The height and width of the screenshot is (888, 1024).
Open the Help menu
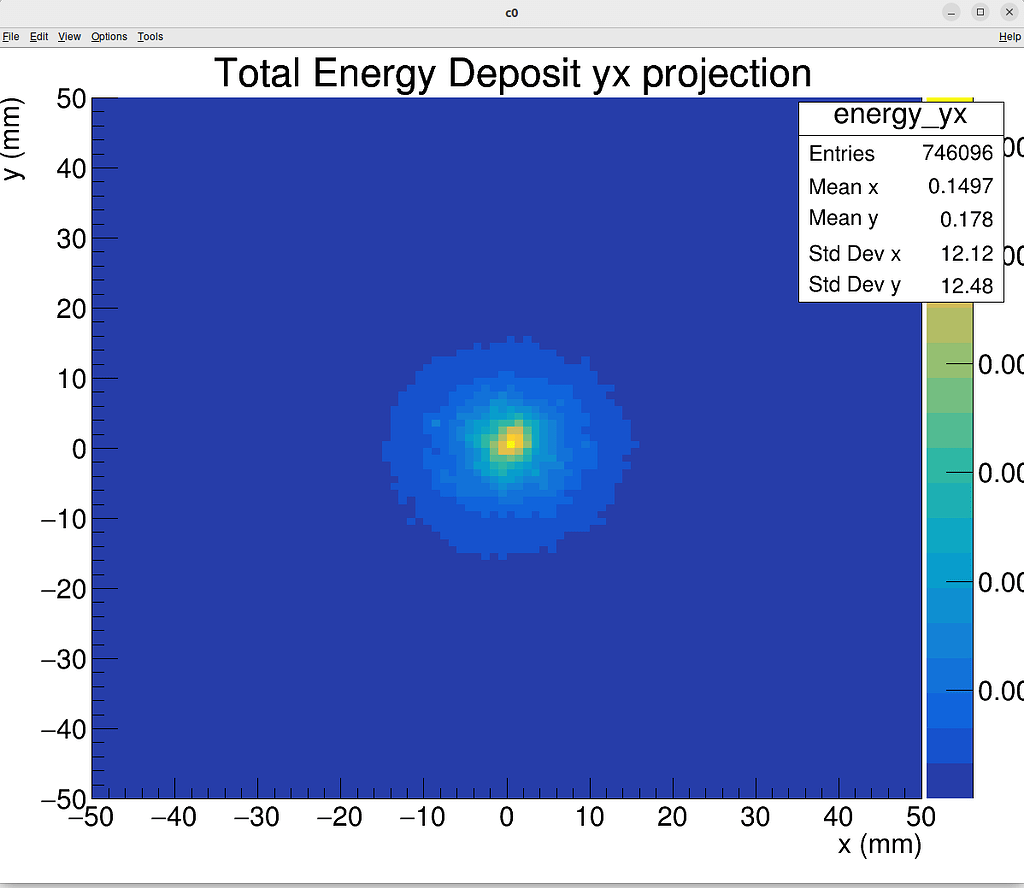1010,36
